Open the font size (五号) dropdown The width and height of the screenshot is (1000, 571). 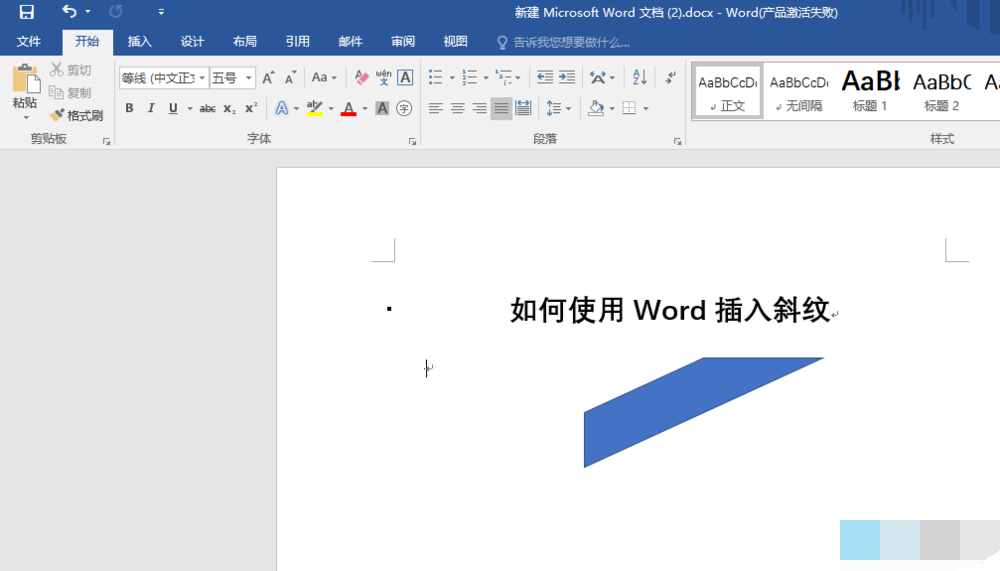pyautogui.click(x=249, y=78)
